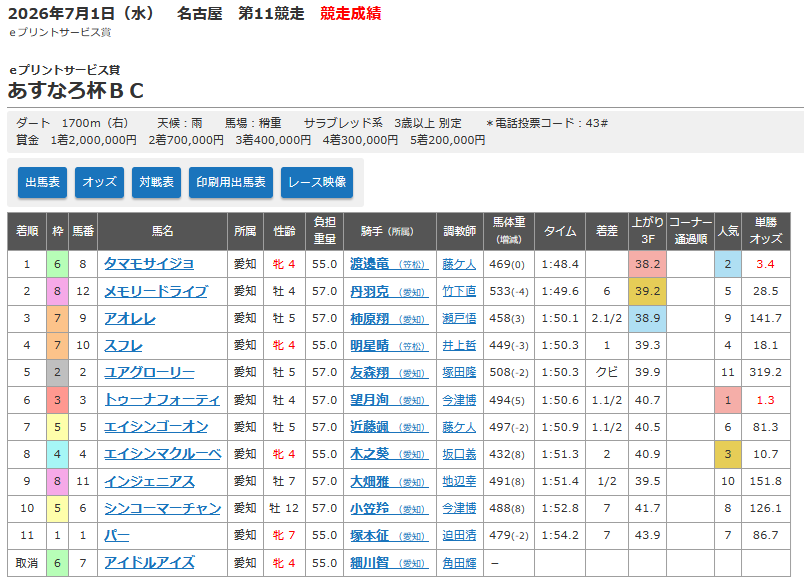Open trainer 竹下直 link
Image resolution: width=804 pixels, height=588 pixels.
pos(459,291)
